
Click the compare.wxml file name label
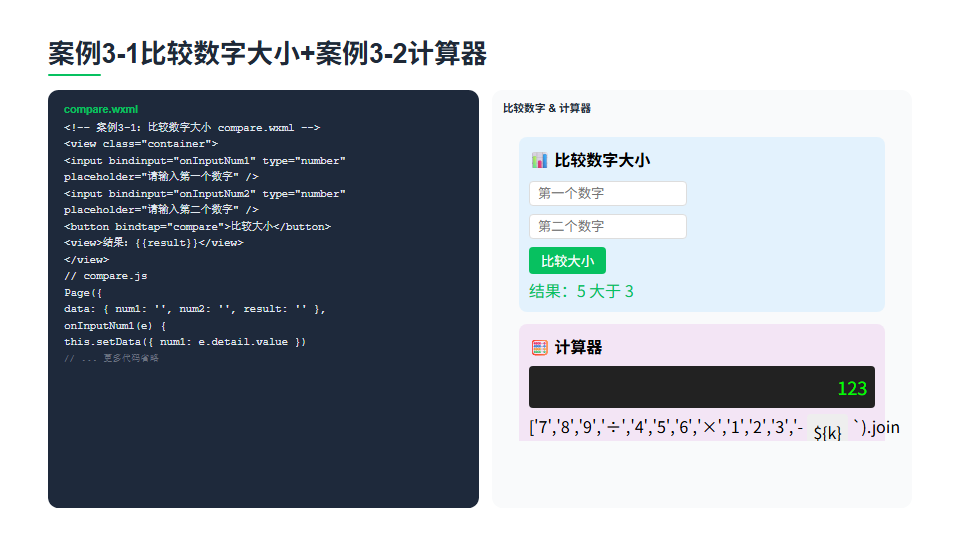click(101, 110)
